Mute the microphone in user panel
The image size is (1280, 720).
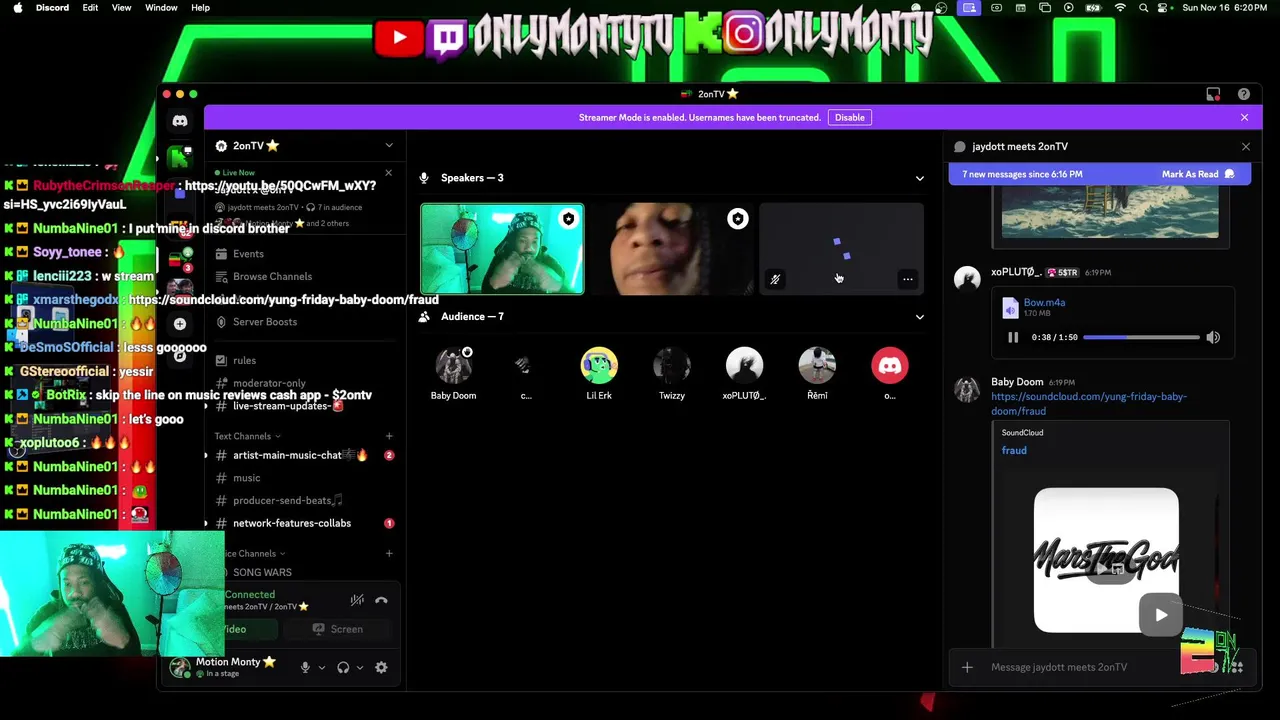pyautogui.click(x=305, y=667)
